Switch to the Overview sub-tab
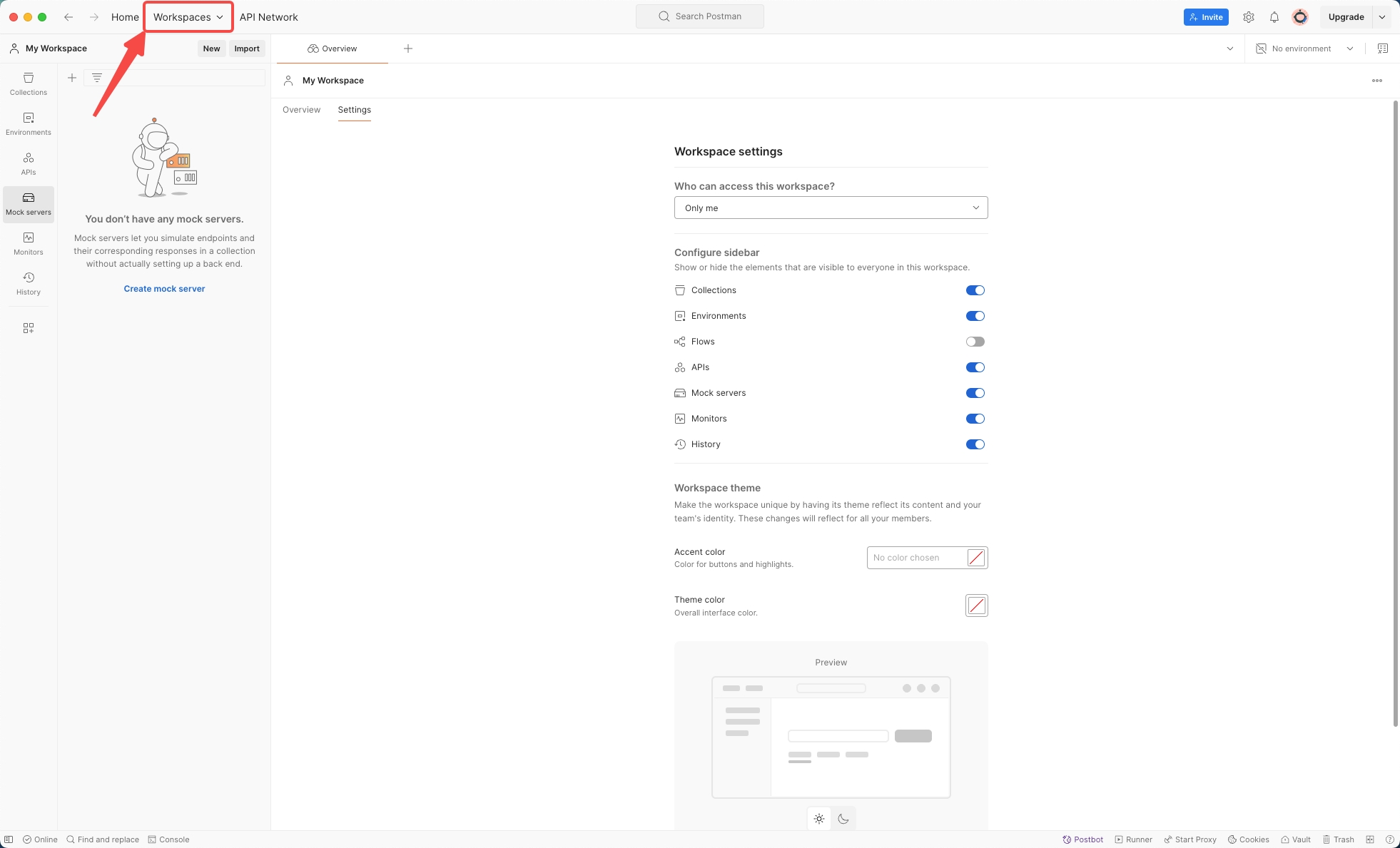The width and height of the screenshot is (1400, 848). tap(302, 110)
